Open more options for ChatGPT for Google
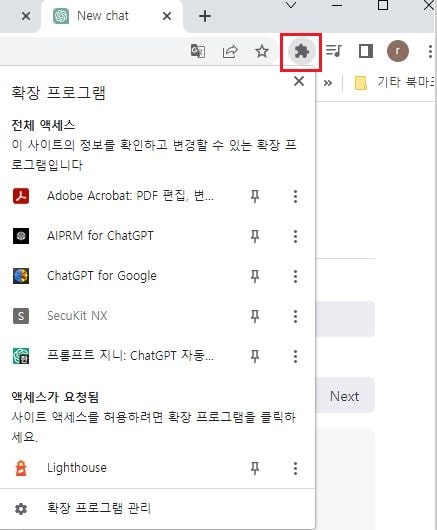The image size is (437, 530). pos(295,276)
